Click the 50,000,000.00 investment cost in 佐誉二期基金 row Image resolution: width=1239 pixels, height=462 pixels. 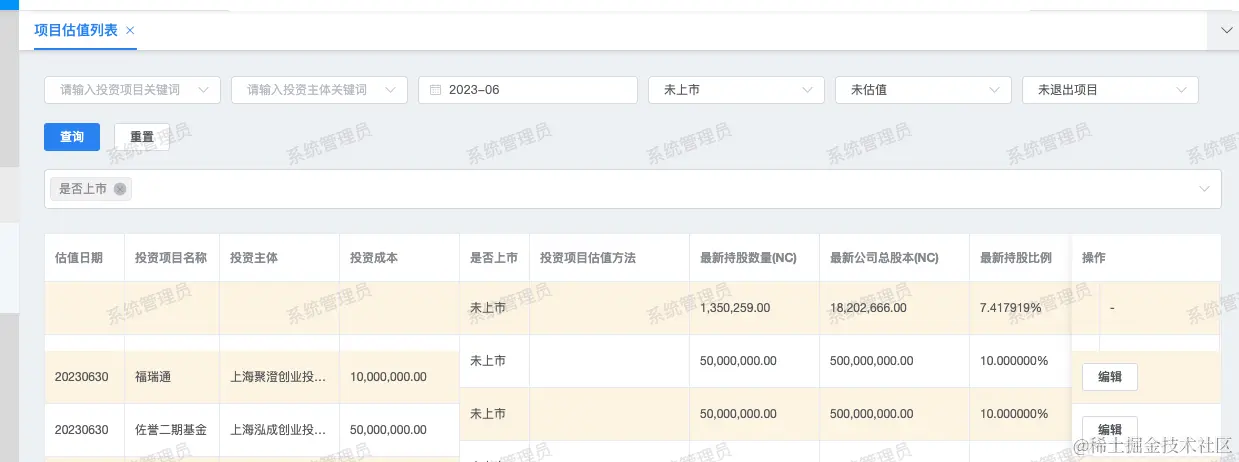[x=399, y=430]
